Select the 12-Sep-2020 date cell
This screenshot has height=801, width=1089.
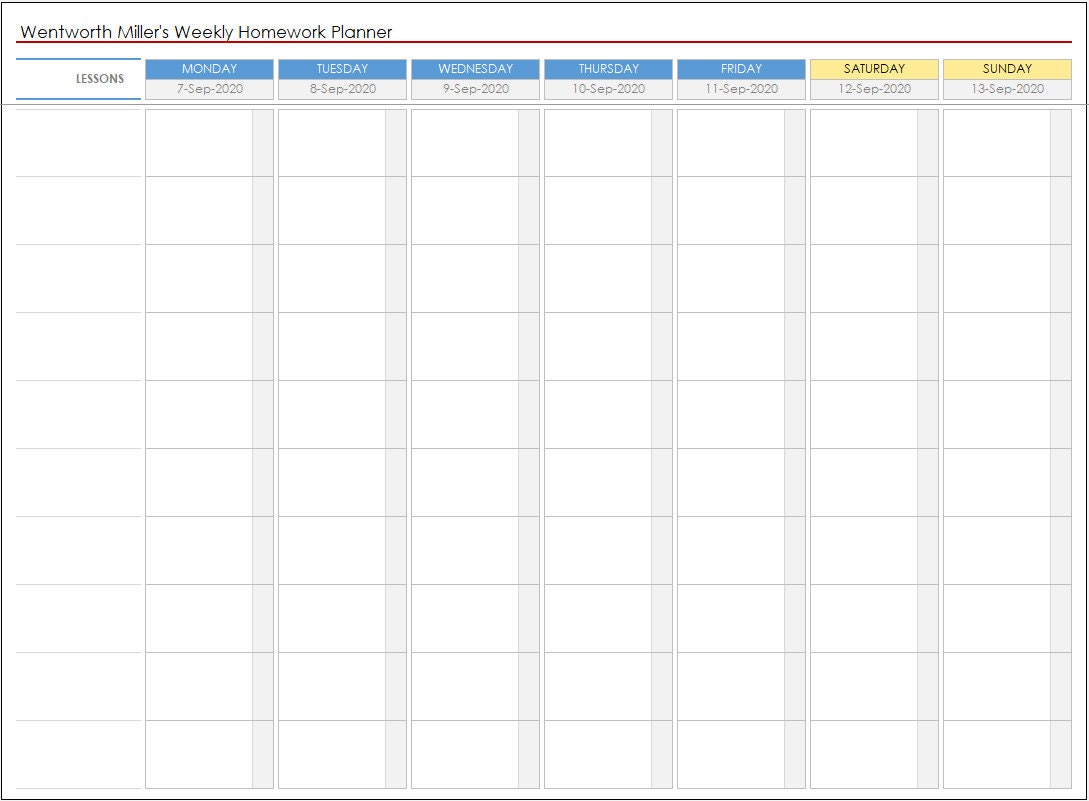(x=875, y=89)
